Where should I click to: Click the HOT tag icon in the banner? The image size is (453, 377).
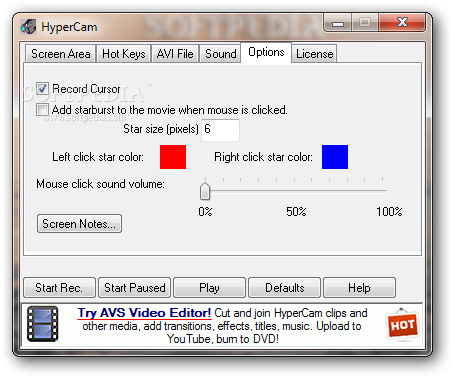pos(402,324)
